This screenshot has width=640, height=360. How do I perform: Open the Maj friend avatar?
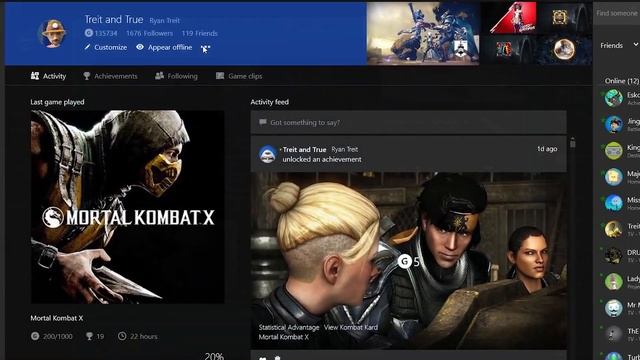click(x=613, y=177)
